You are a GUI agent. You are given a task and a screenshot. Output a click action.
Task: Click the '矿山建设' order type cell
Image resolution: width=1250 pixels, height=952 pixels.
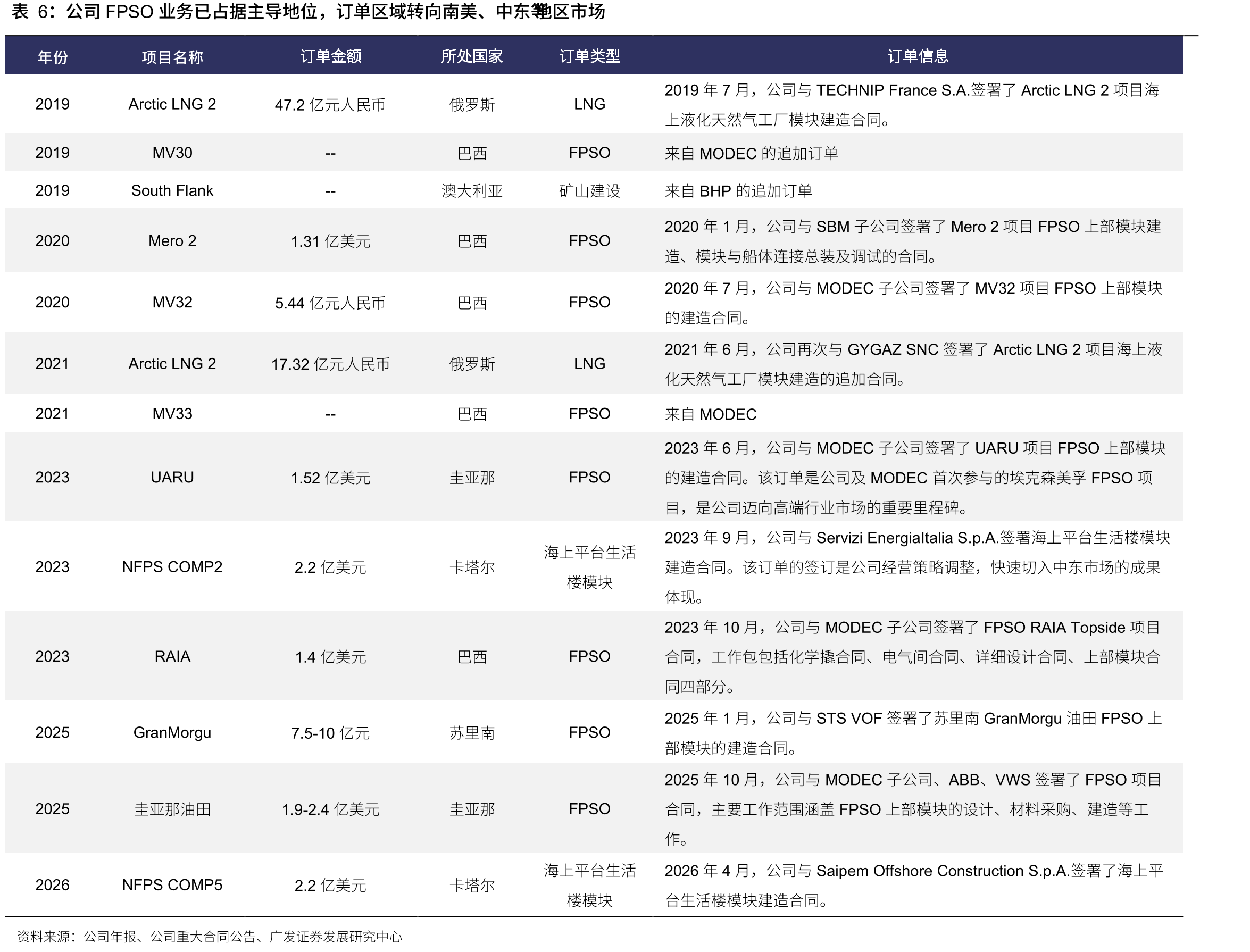(590, 191)
